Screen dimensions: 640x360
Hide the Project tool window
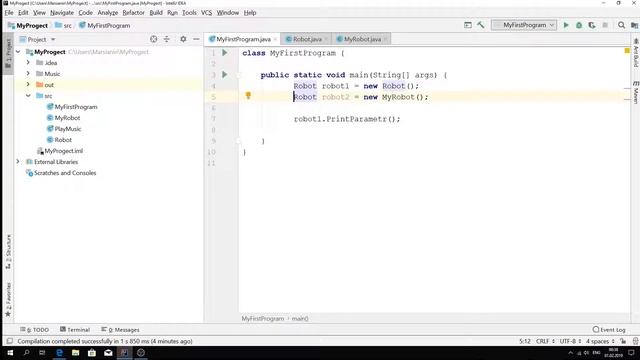tap(196, 39)
